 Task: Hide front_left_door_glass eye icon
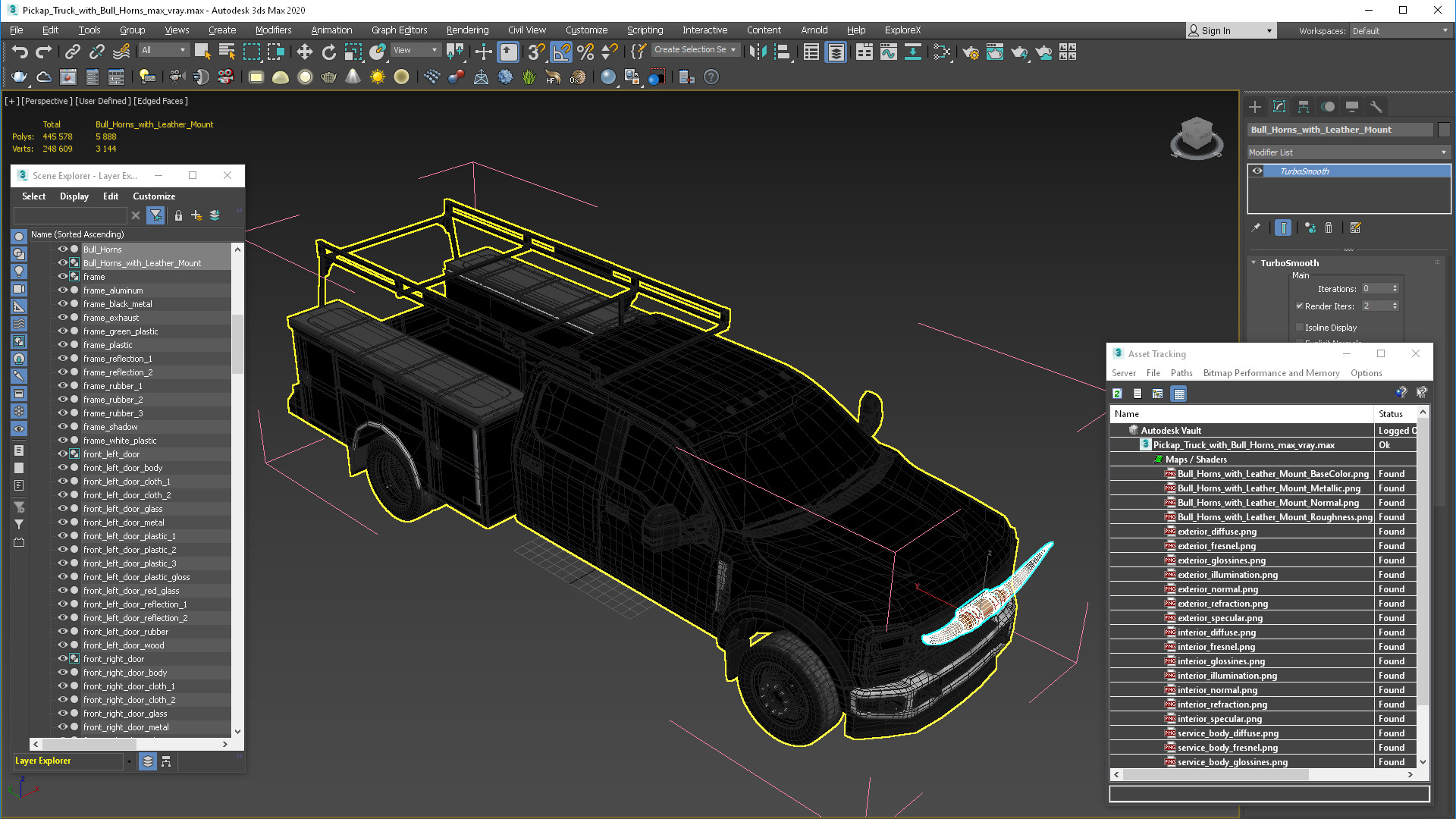click(63, 508)
